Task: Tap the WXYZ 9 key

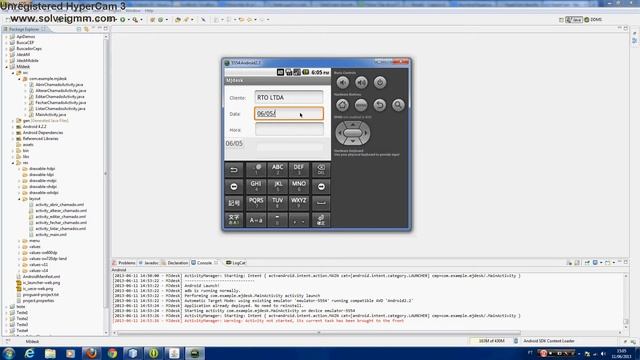Action: point(299,203)
